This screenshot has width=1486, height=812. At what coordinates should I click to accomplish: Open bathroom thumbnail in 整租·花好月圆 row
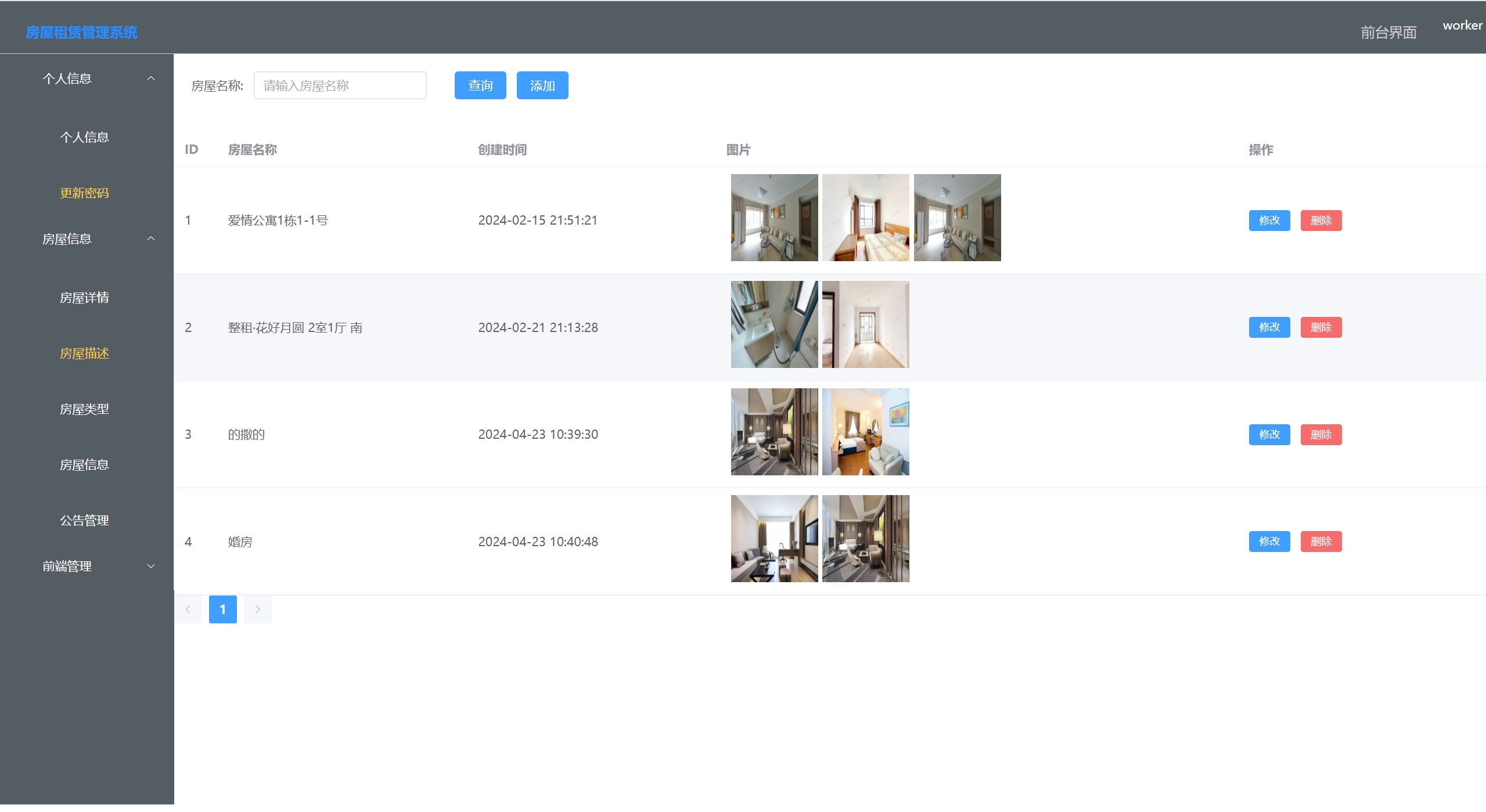tap(774, 324)
